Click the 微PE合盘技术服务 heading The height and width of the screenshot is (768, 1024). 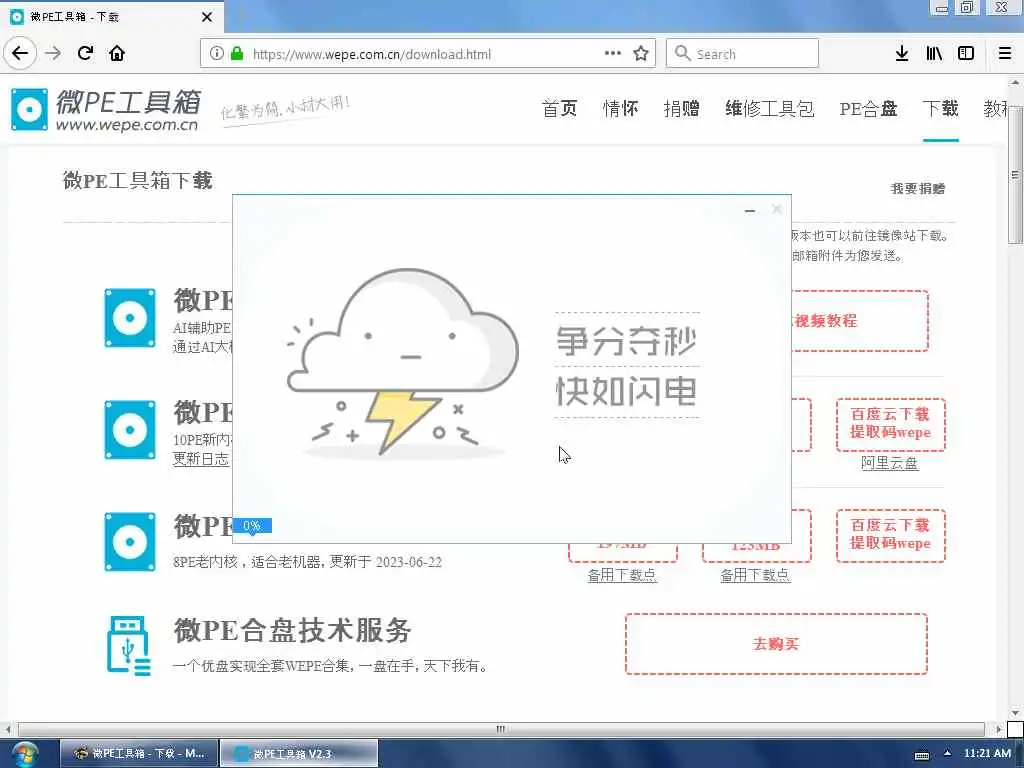(x=293, y=630)
